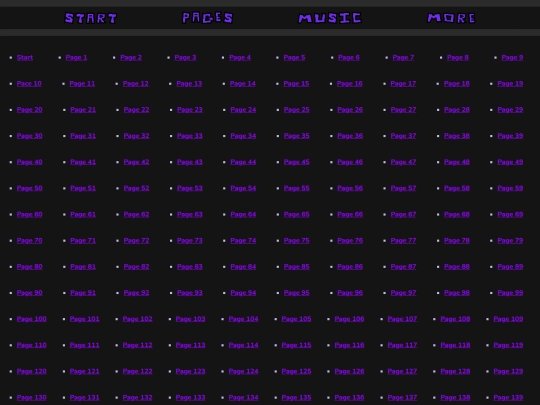540x405 pixels.
Task: Visit the Page 9 link
Action: [512, 58]
